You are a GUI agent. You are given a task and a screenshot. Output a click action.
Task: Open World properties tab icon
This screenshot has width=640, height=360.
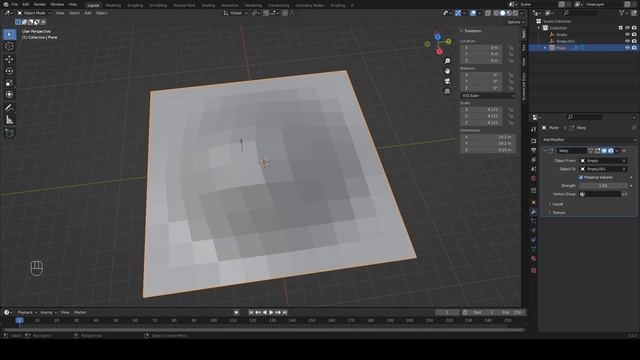[x=533, y=179]
